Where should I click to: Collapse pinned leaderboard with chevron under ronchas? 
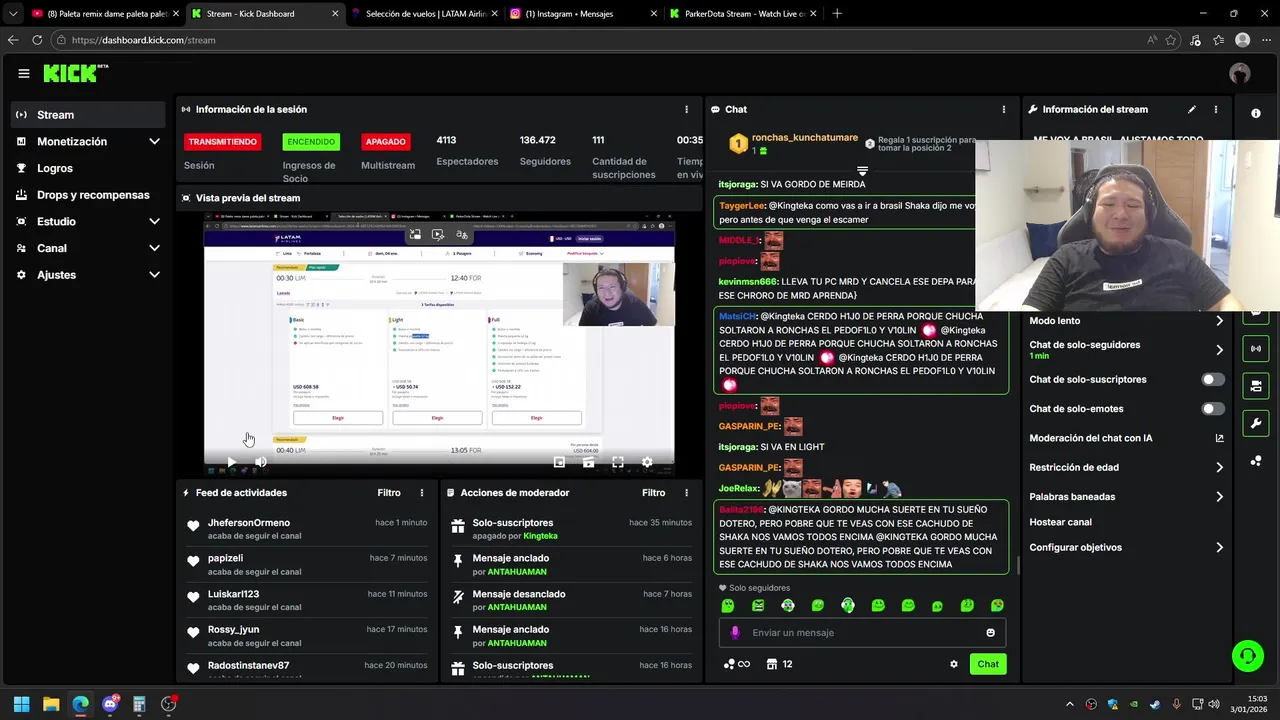tap(862, 171)
